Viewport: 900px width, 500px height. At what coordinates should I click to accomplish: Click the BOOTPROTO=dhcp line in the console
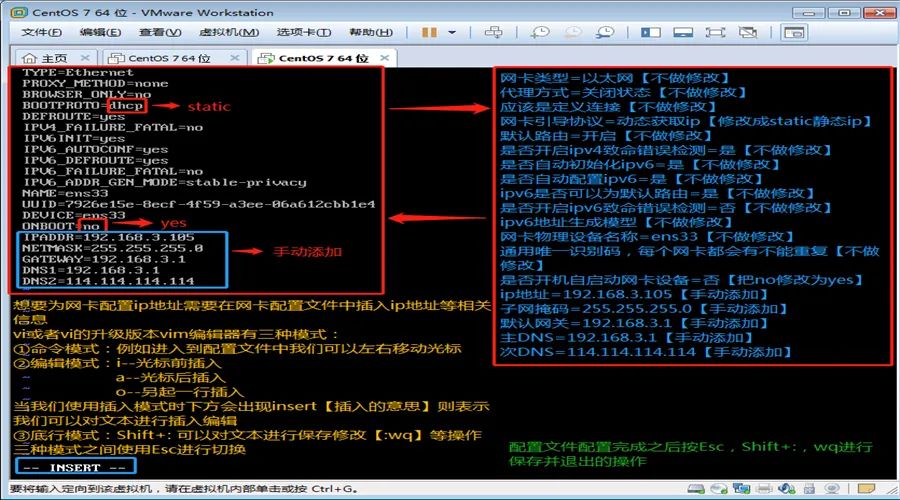coord(83,106)
